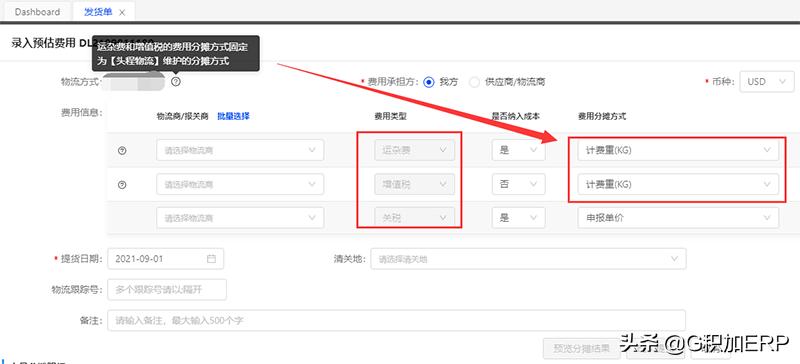Change 是否纳入成本 for 关税 row
Screen dimensions: 800x364
click(x=518, y=218)
